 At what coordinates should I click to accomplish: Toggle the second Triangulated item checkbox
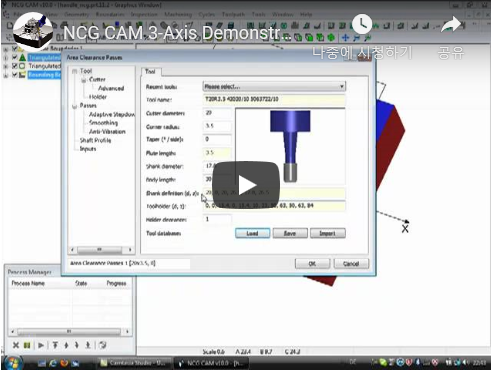pyautogui.click(x=15, y=66)
